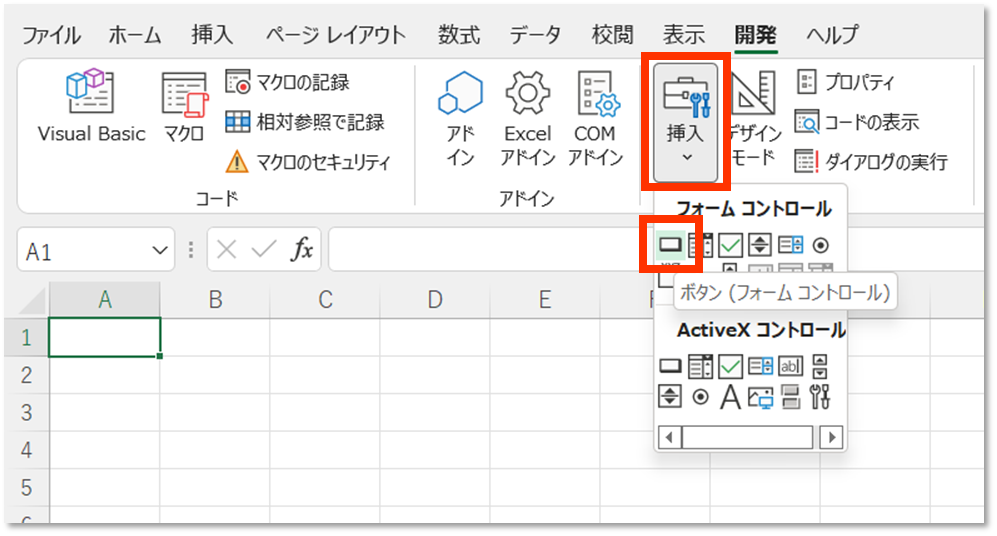Image resolution: width=997 pixels, height=536 pixels.
Task: Select ActiveX List Box control
Action: click(760, 366)
